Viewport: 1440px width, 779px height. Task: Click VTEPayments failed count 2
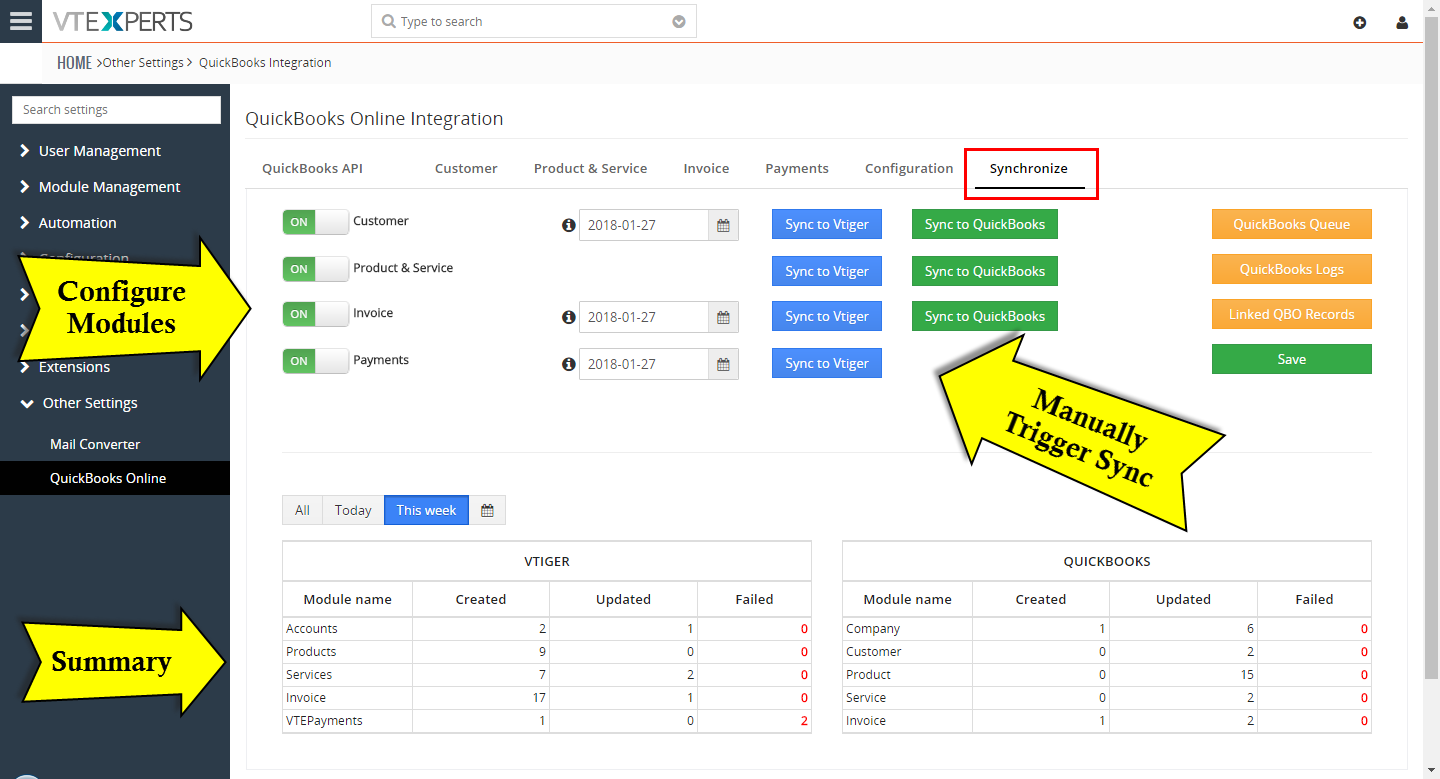(x=803, y=721)
